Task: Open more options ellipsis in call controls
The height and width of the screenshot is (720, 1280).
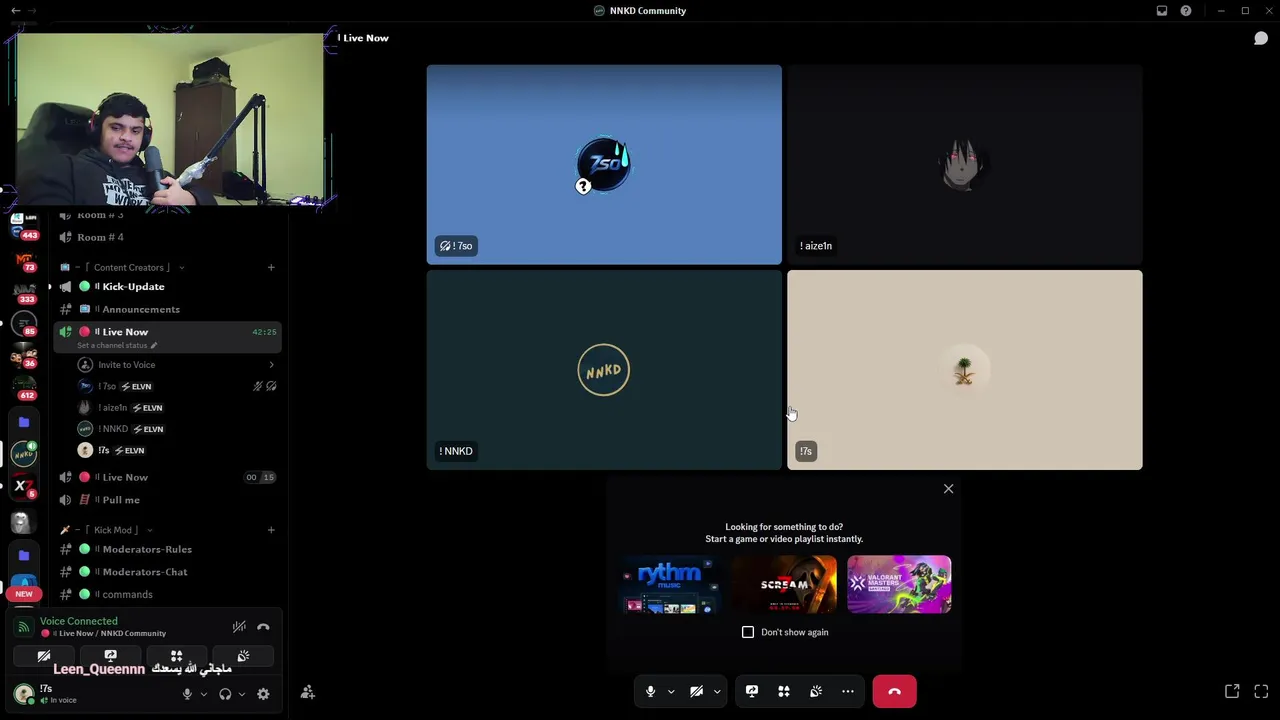Action: pyautogui.click(x=848, y=691)
